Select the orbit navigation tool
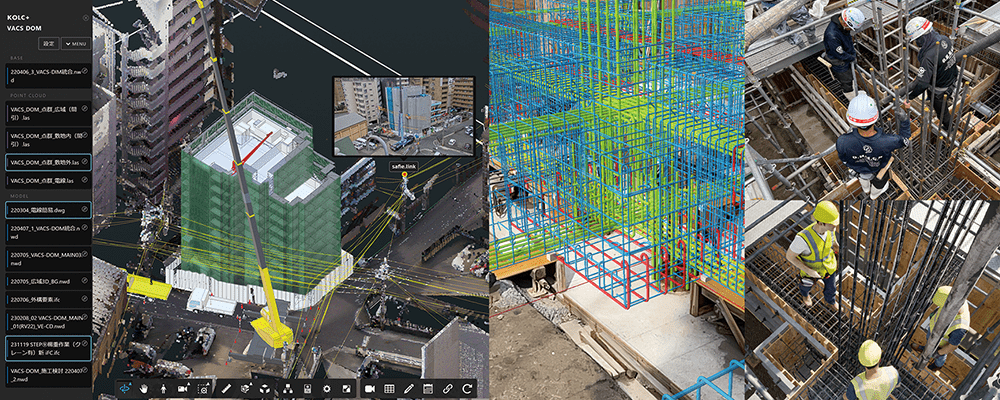 [x=125, y=388]
